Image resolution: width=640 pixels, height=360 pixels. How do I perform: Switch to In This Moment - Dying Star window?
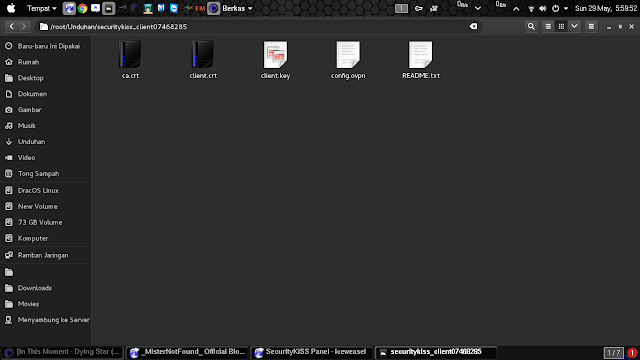(x=62, y=352)
